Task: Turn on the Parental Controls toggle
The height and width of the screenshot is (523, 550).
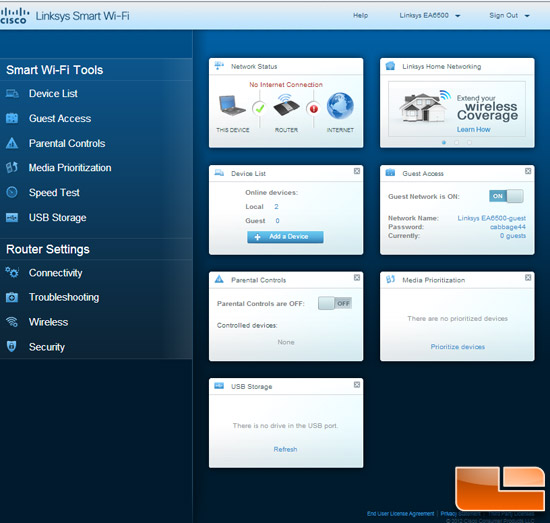Action: pos(335,303)
